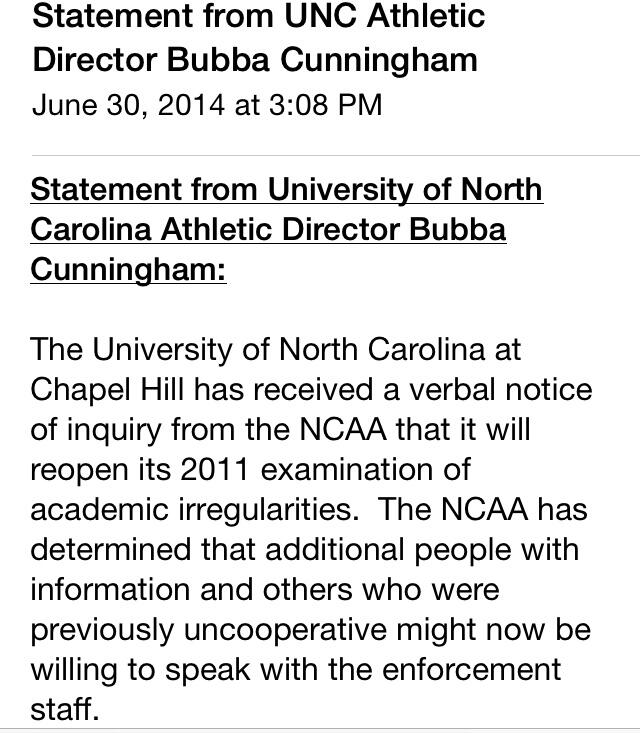Click the phrase 'information and others who were'
This screenshot has width=640, height=733.
coord(265,589)
